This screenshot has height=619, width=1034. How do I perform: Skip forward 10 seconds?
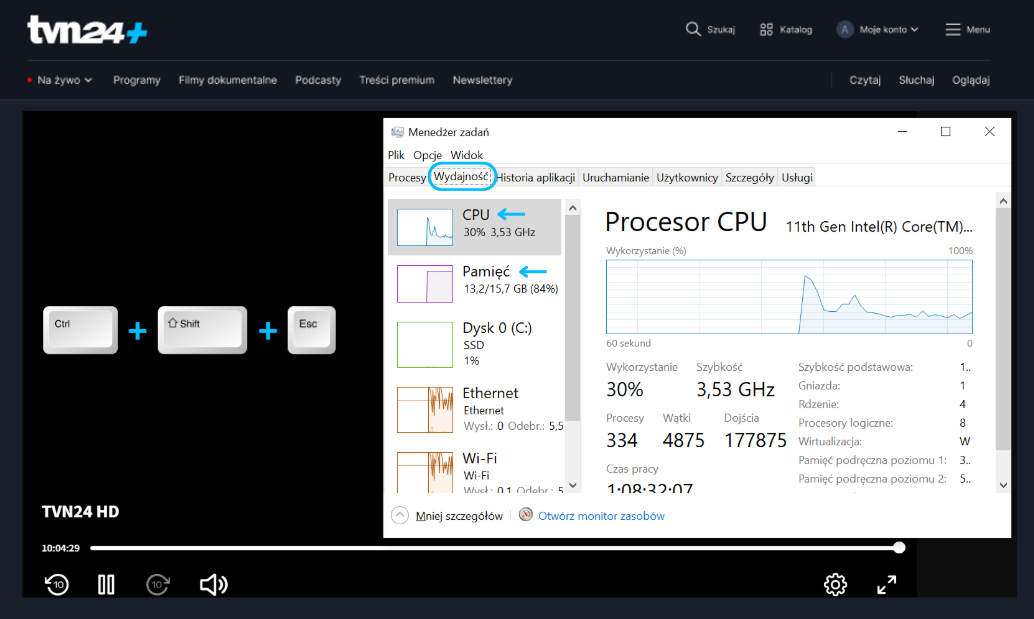pyautogui.click(x=158, y=584)
